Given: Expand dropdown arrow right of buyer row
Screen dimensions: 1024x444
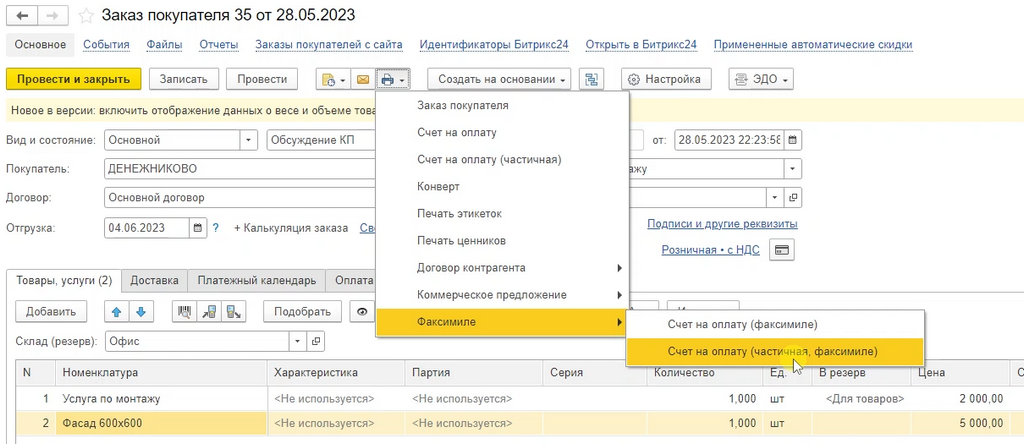Looking at the screenshot, I should [793, 169].
